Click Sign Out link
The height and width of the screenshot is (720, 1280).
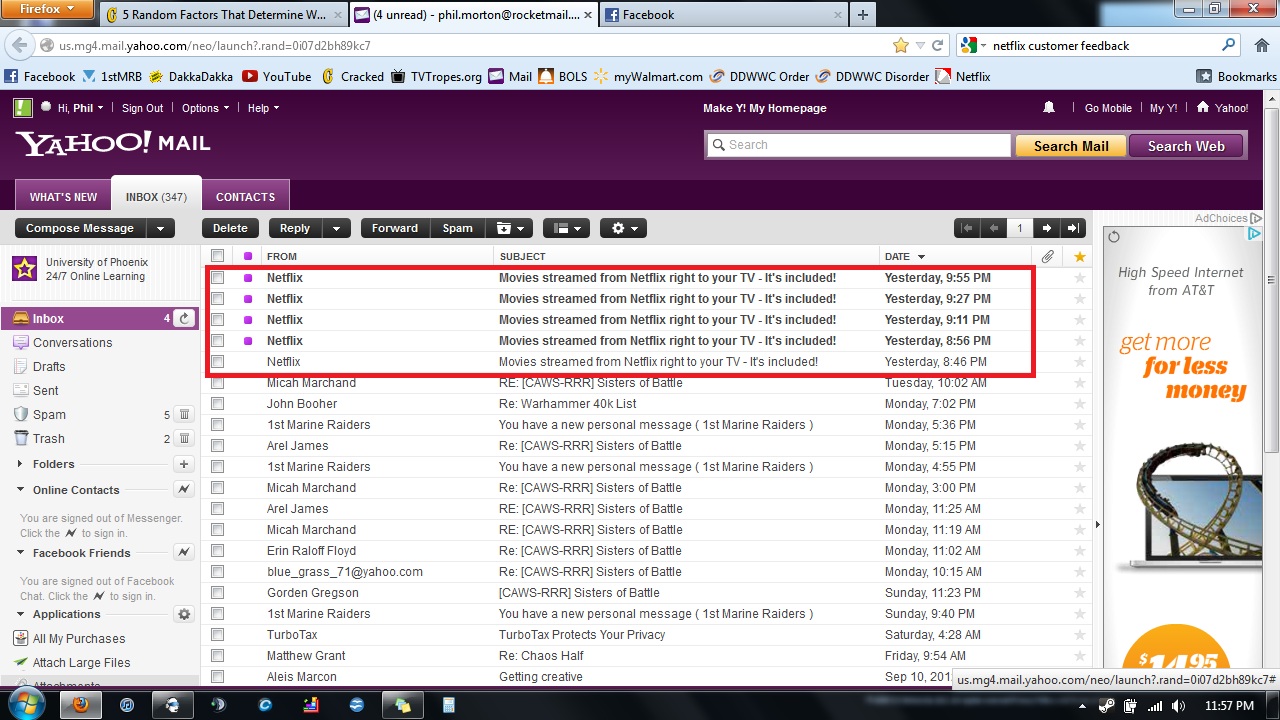142,108
